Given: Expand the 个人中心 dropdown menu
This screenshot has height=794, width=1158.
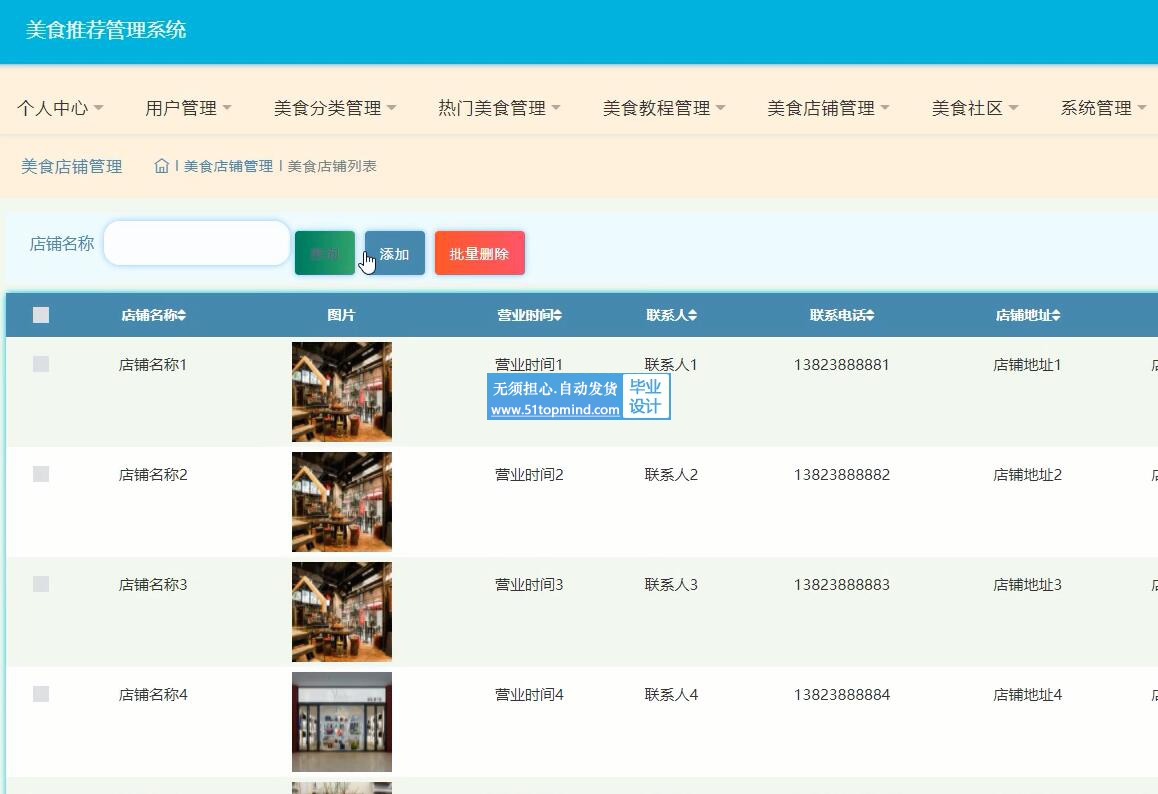Looking at the screenshot, I should [60, 108].
